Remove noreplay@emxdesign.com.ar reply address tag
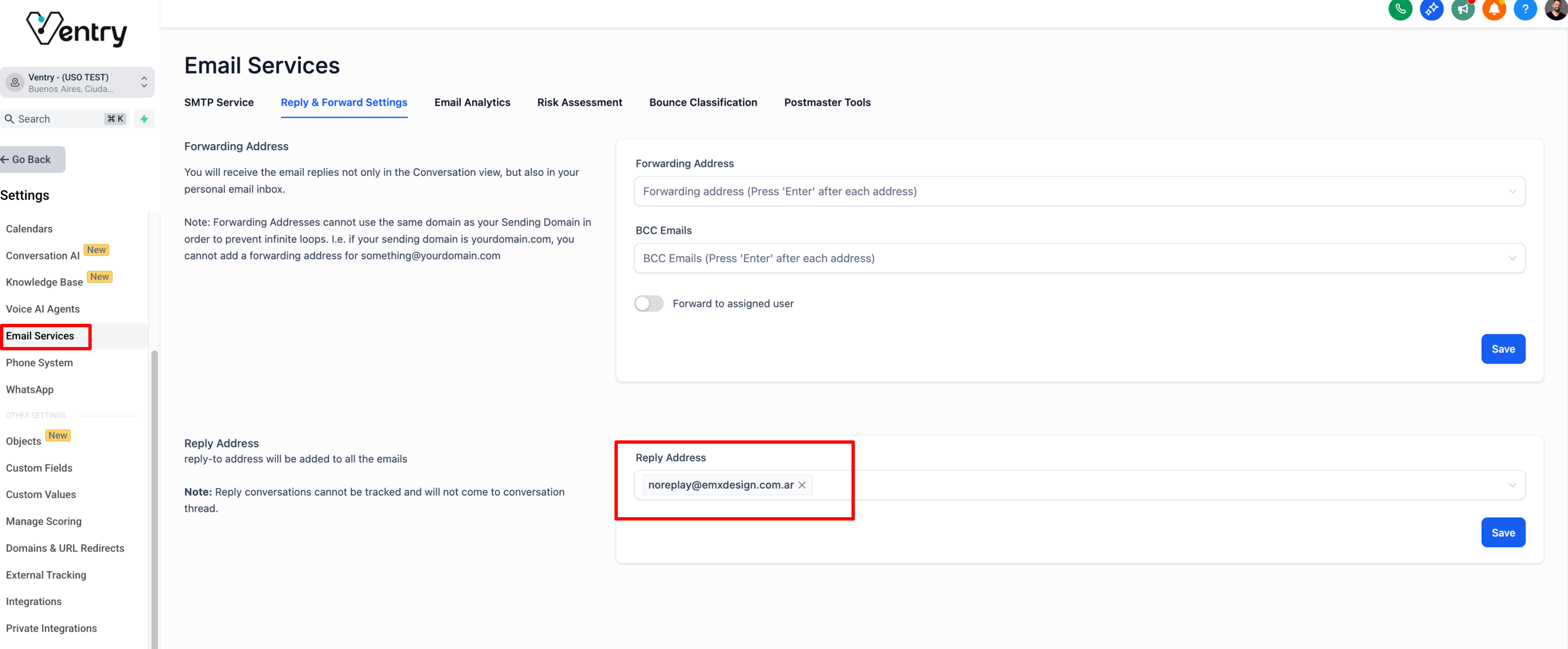Screen dimensions: 1568x649 (x=802, y=485)
